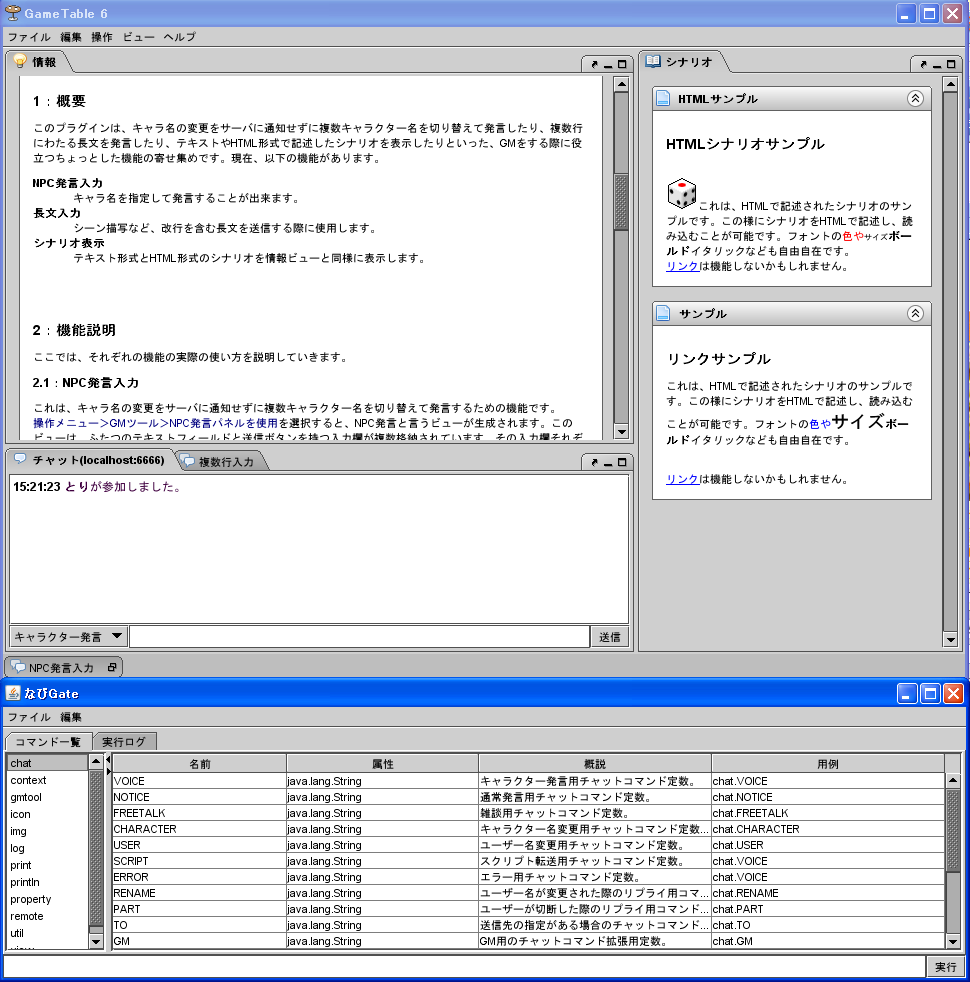The width and height of the screenshot is (970, 982).
Task: Minimize the 情報 info panel
Action: 608,65
